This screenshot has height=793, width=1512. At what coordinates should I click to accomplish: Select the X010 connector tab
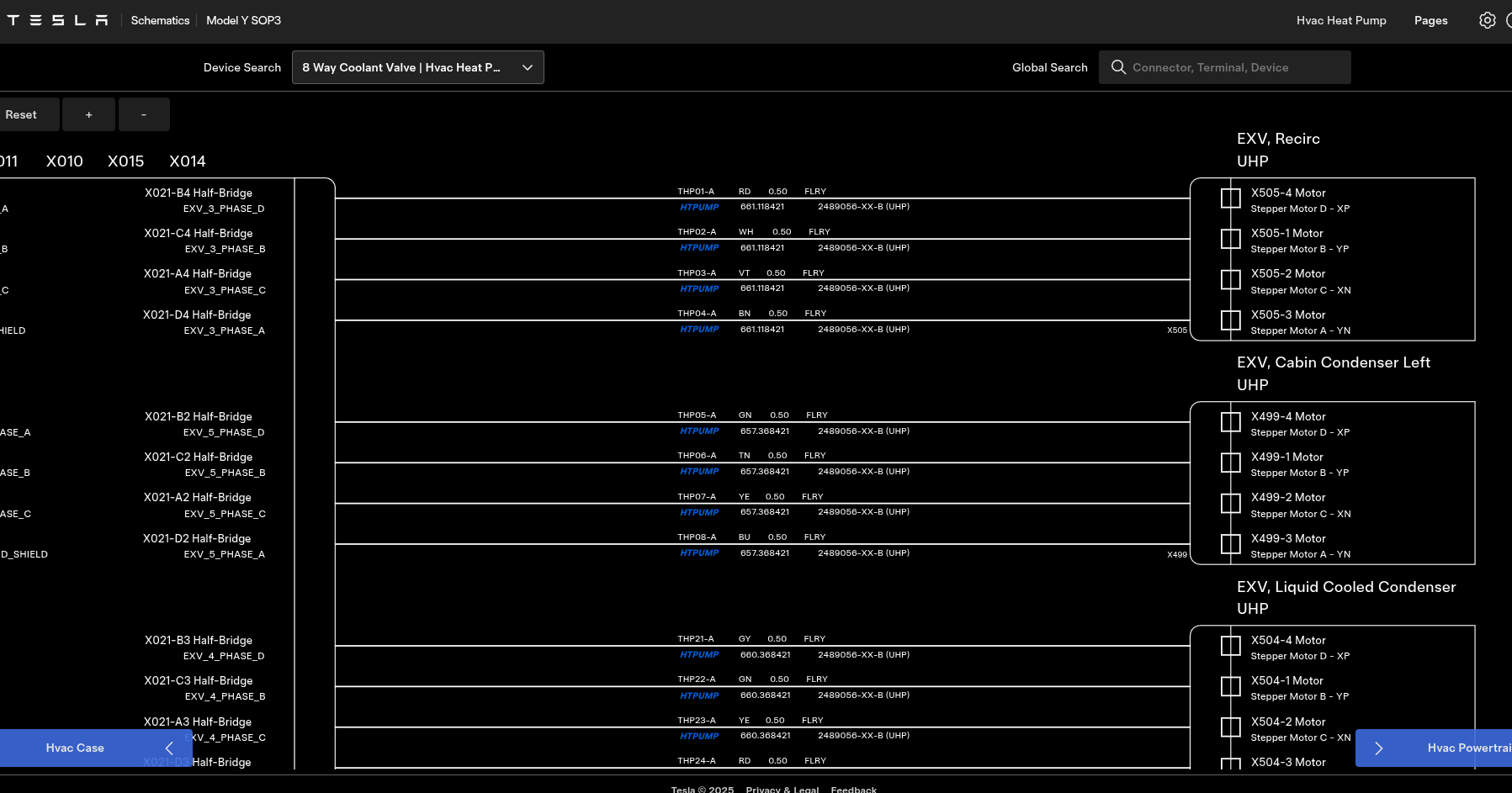64,161
